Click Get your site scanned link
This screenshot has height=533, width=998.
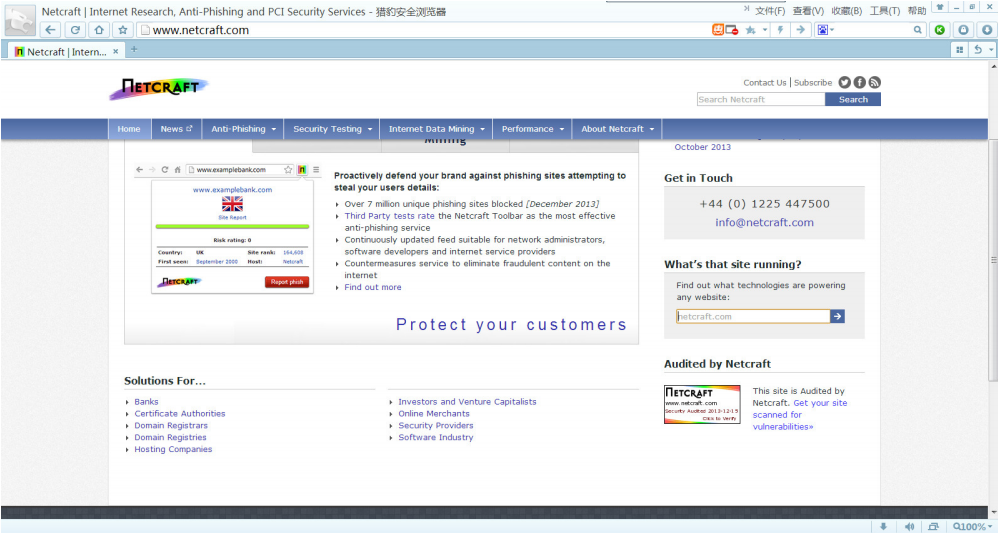[x=800, y=415]
